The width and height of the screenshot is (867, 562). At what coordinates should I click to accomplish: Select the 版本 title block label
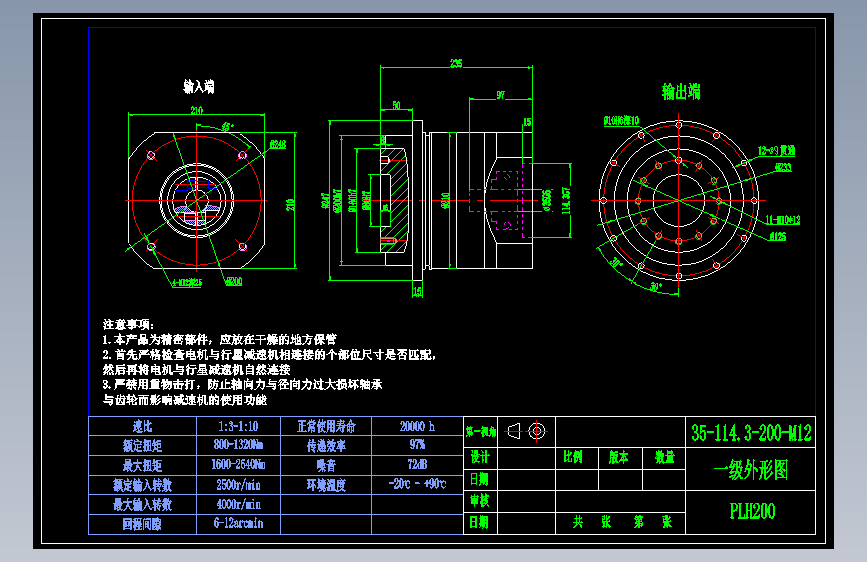(619, 457)
